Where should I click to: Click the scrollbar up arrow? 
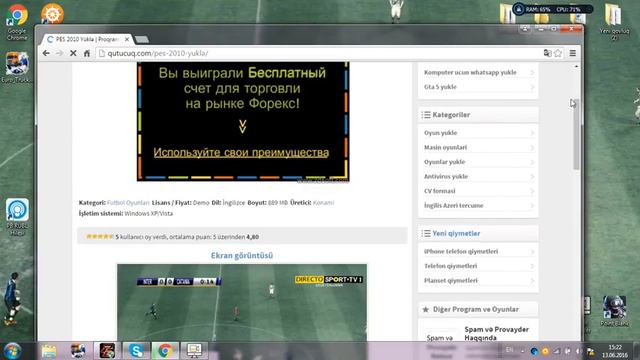576,67
